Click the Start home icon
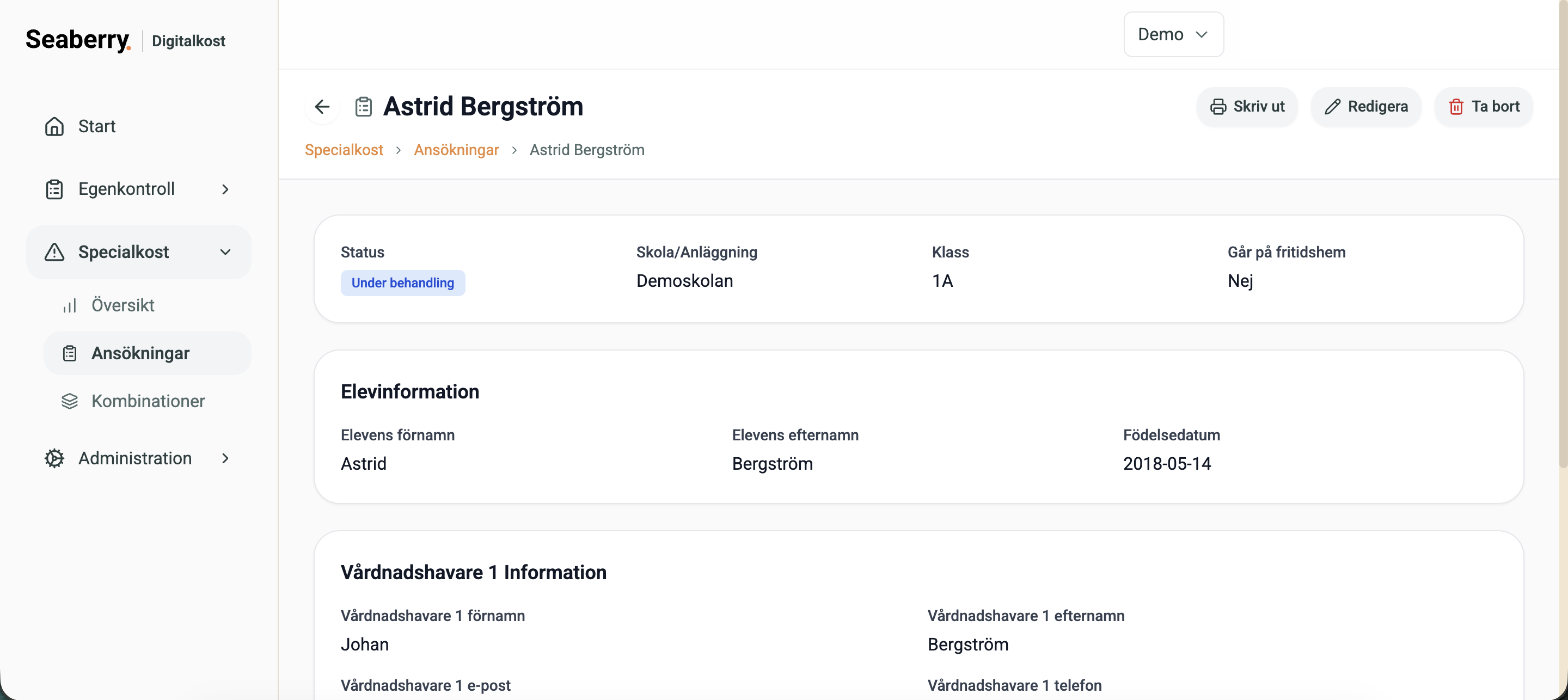1568x700 pixels. [x=54, y=127]
